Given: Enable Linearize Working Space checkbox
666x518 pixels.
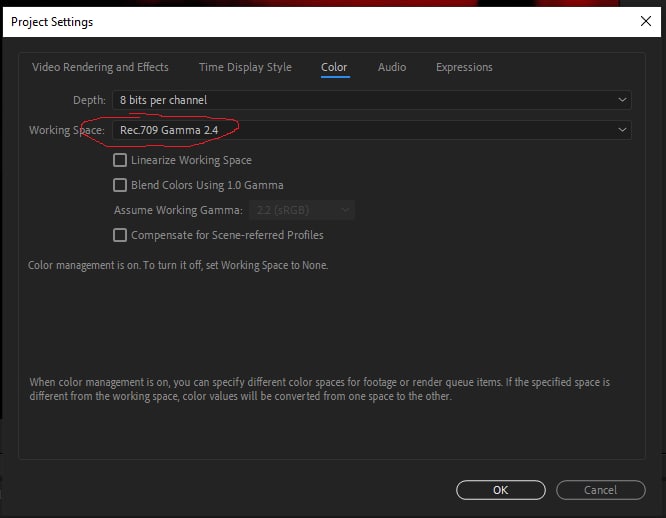Looking at the screenshot, I should click(x=120, y=160).
